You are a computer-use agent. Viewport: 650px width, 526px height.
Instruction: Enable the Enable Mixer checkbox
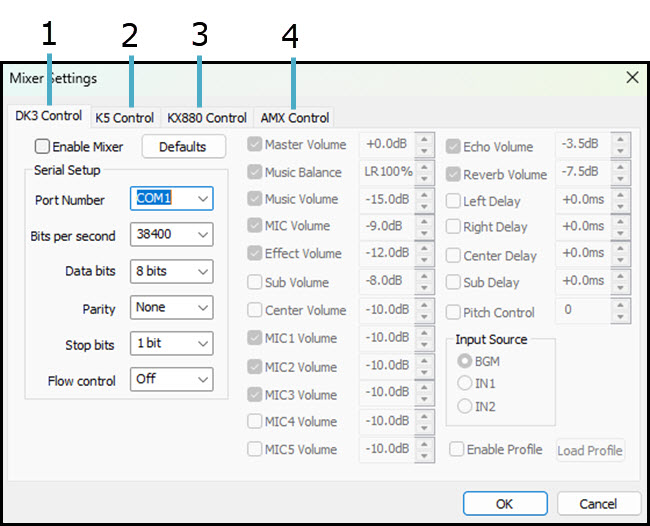43,147
